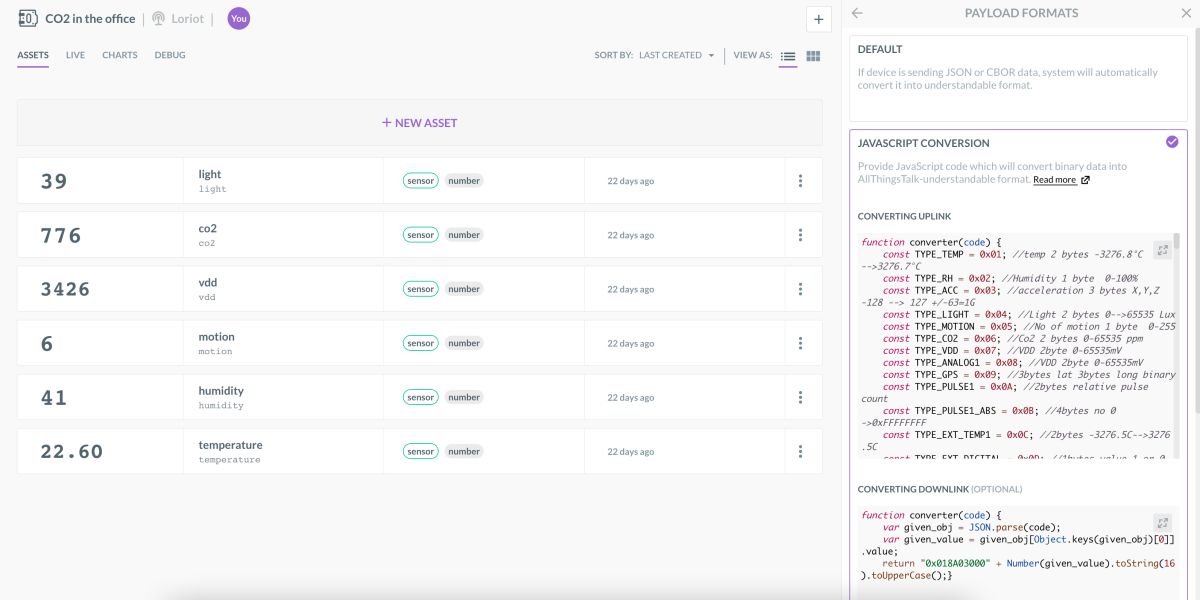
Task: Click the plus button in top toolbar
Action: pos(819,19)
